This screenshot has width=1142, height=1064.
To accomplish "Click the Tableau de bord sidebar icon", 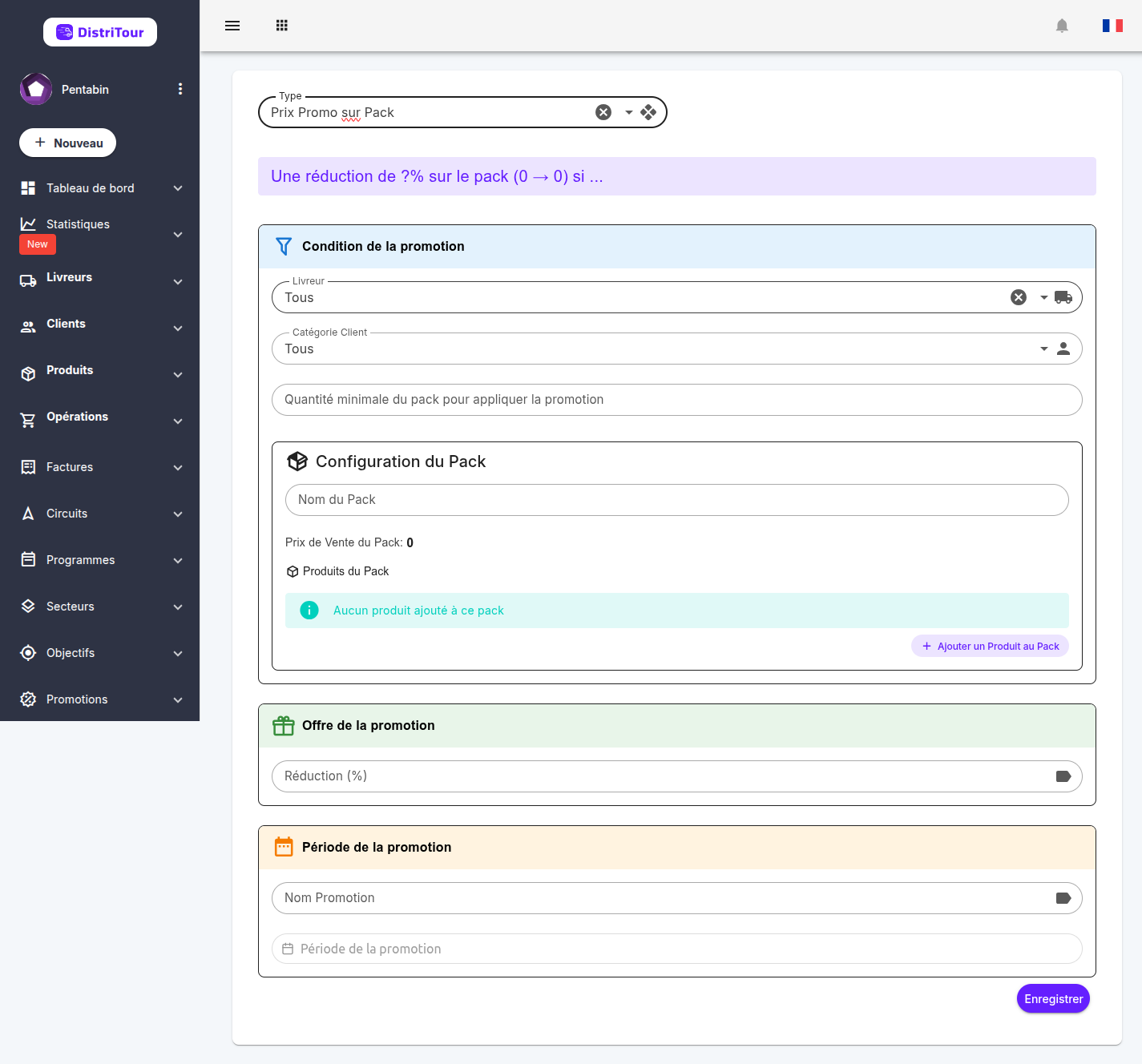I will [x=28, y=188].
